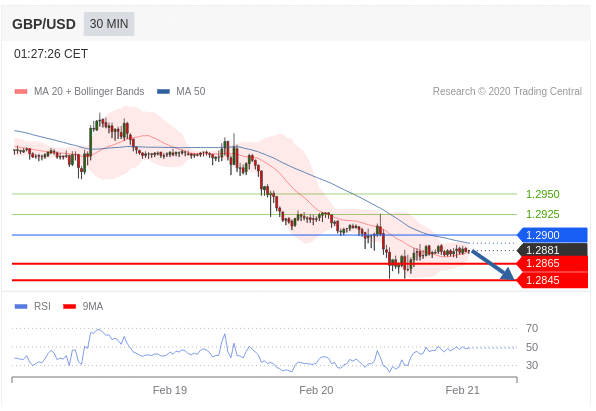Image resolution: width=596 pixels, height=411 pixels.
Task: Click the blue RSI legend marker
Action: (x=21, y=306)
